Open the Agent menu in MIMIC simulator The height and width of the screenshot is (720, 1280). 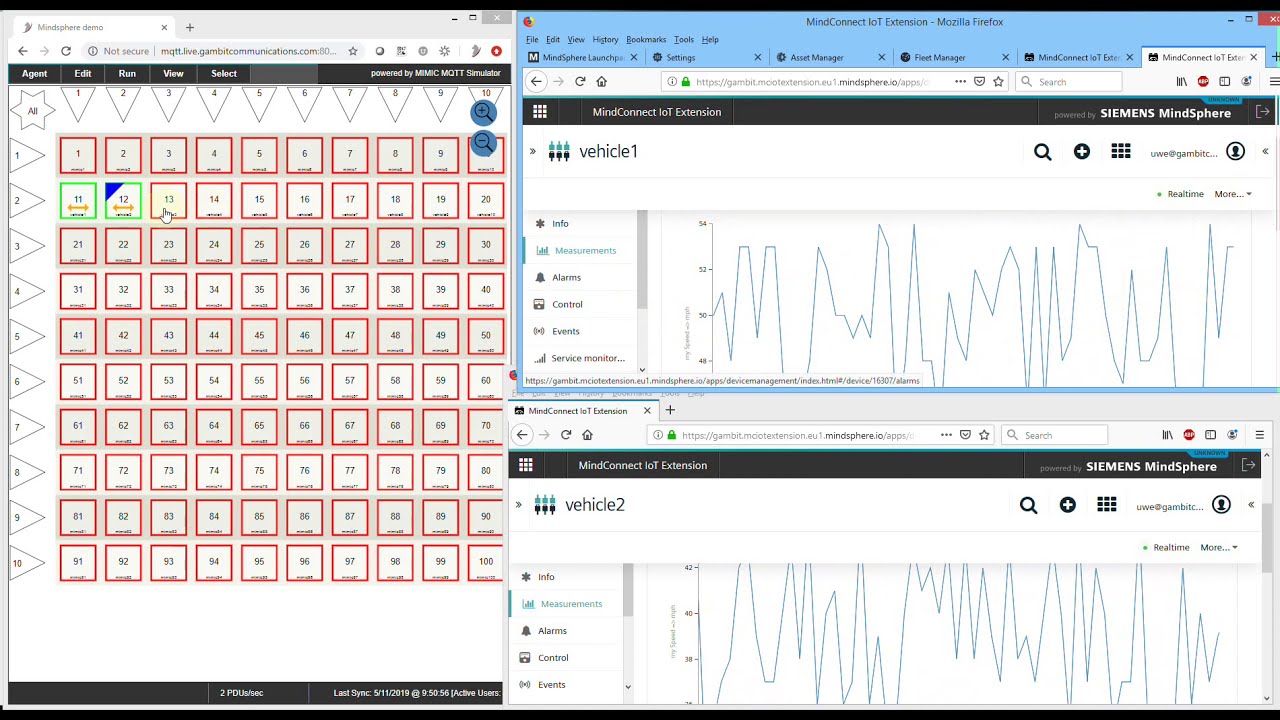(x=34, y=73)
